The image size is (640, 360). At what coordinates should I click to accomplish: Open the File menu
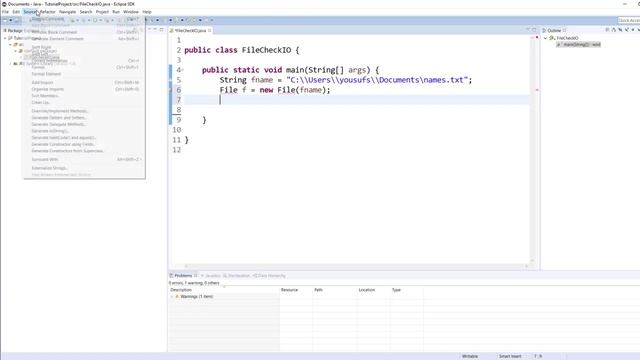5,12
